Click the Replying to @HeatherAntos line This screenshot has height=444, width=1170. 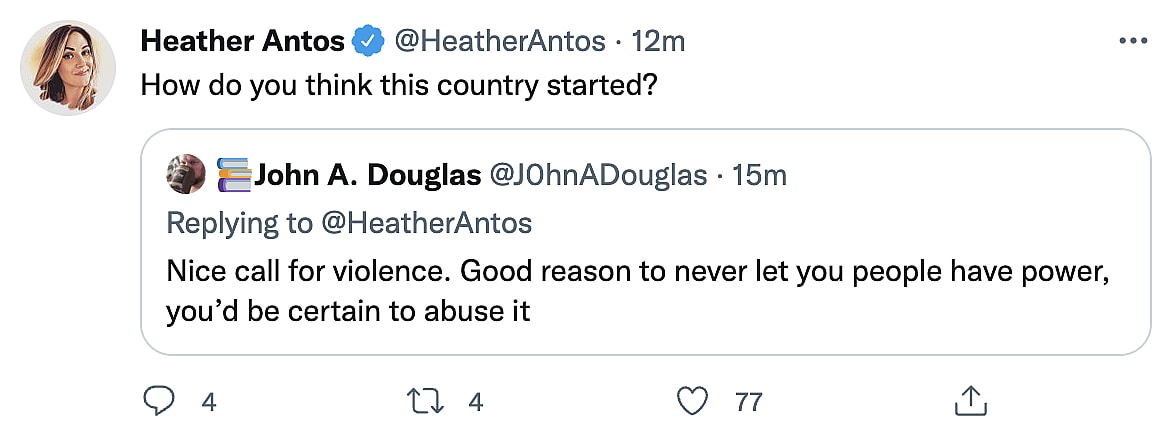click(x=349, y=223)
